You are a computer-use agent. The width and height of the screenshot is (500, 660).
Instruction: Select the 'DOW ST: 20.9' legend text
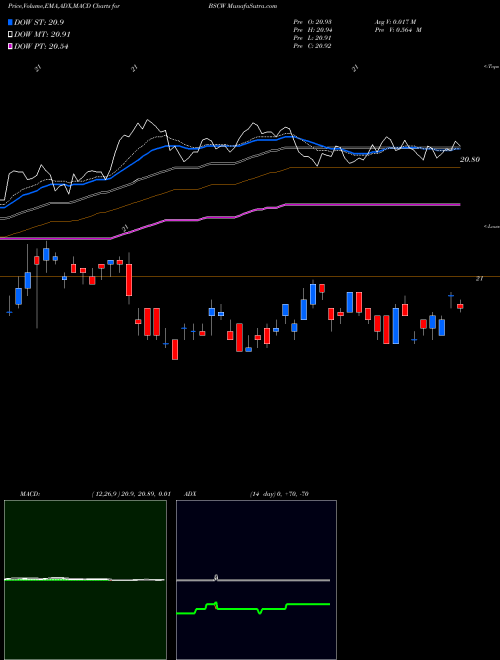point(39,22)
